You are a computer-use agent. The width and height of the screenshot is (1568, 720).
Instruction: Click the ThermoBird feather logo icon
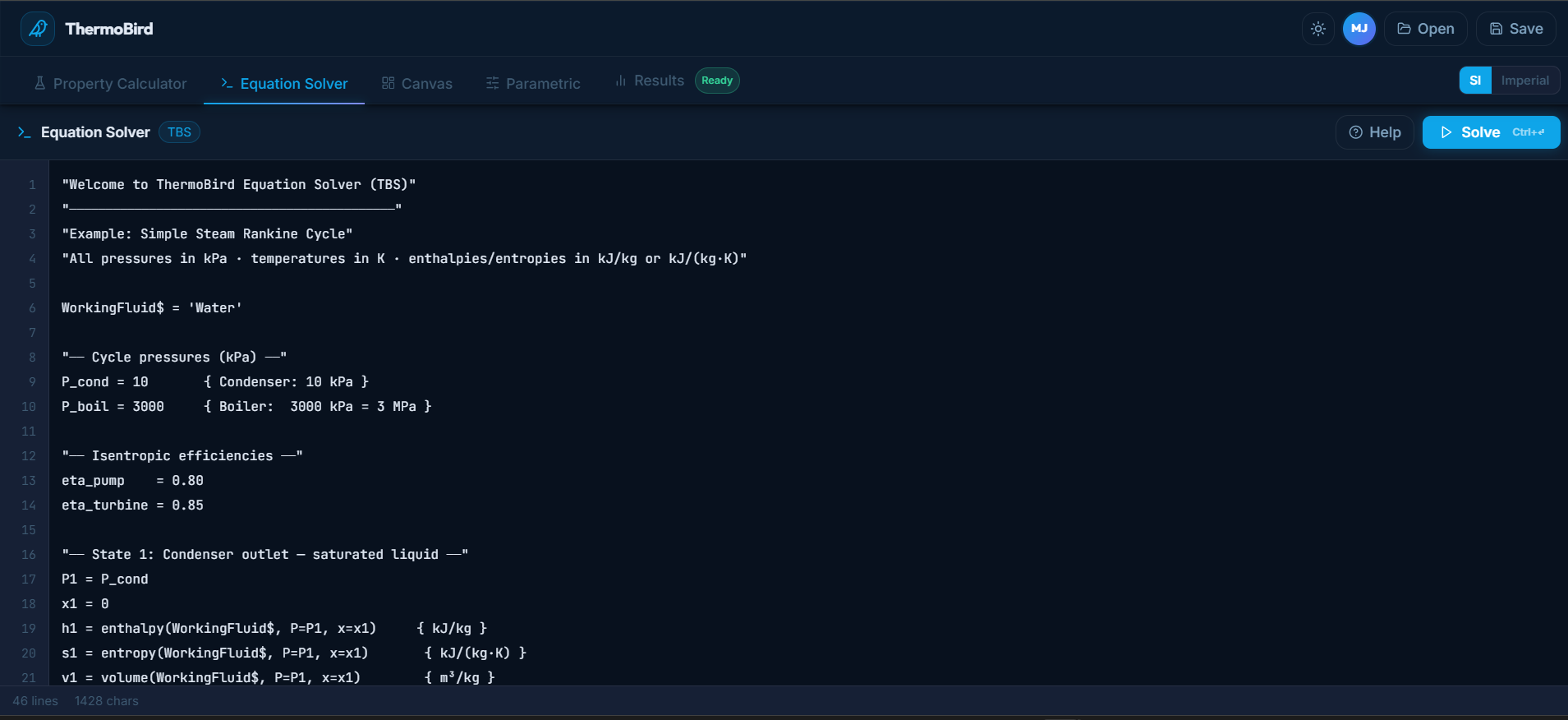click(x=38, y=29)
